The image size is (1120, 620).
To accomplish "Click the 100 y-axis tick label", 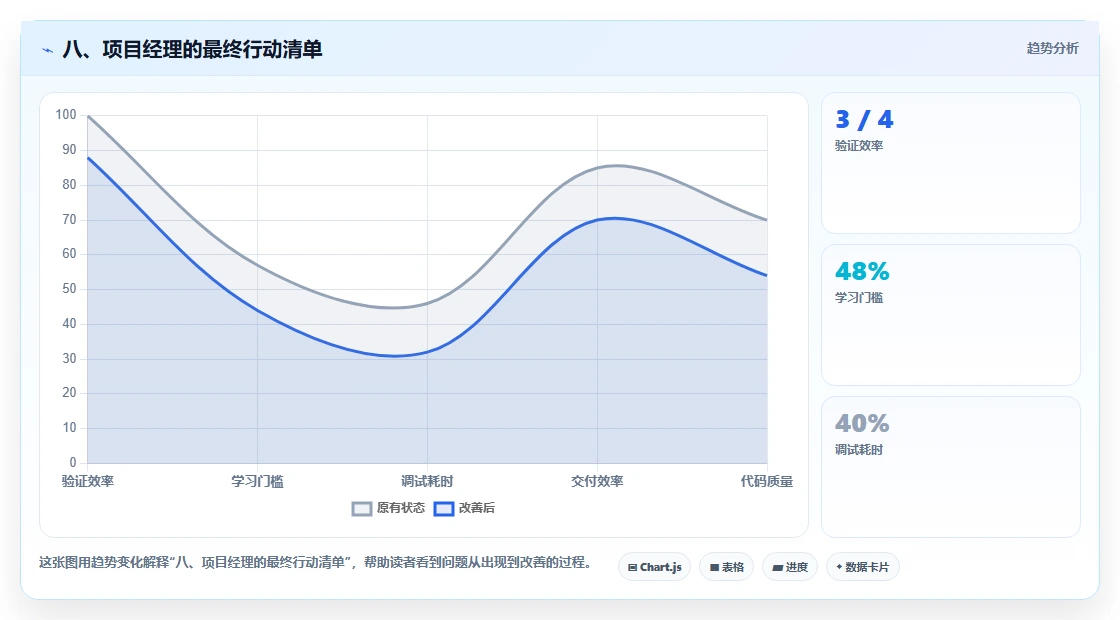I will (66, 115).
